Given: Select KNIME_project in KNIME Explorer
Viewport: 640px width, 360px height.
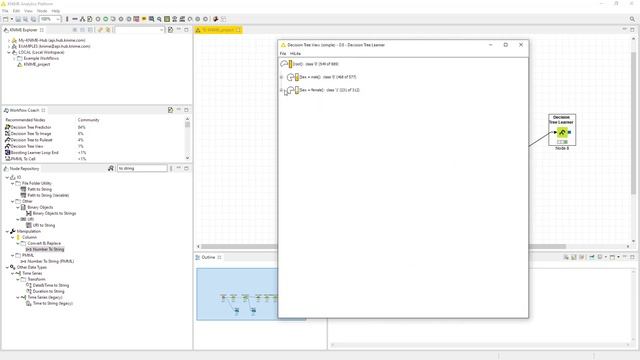Looking at the screenshot, I should (37, 64).
